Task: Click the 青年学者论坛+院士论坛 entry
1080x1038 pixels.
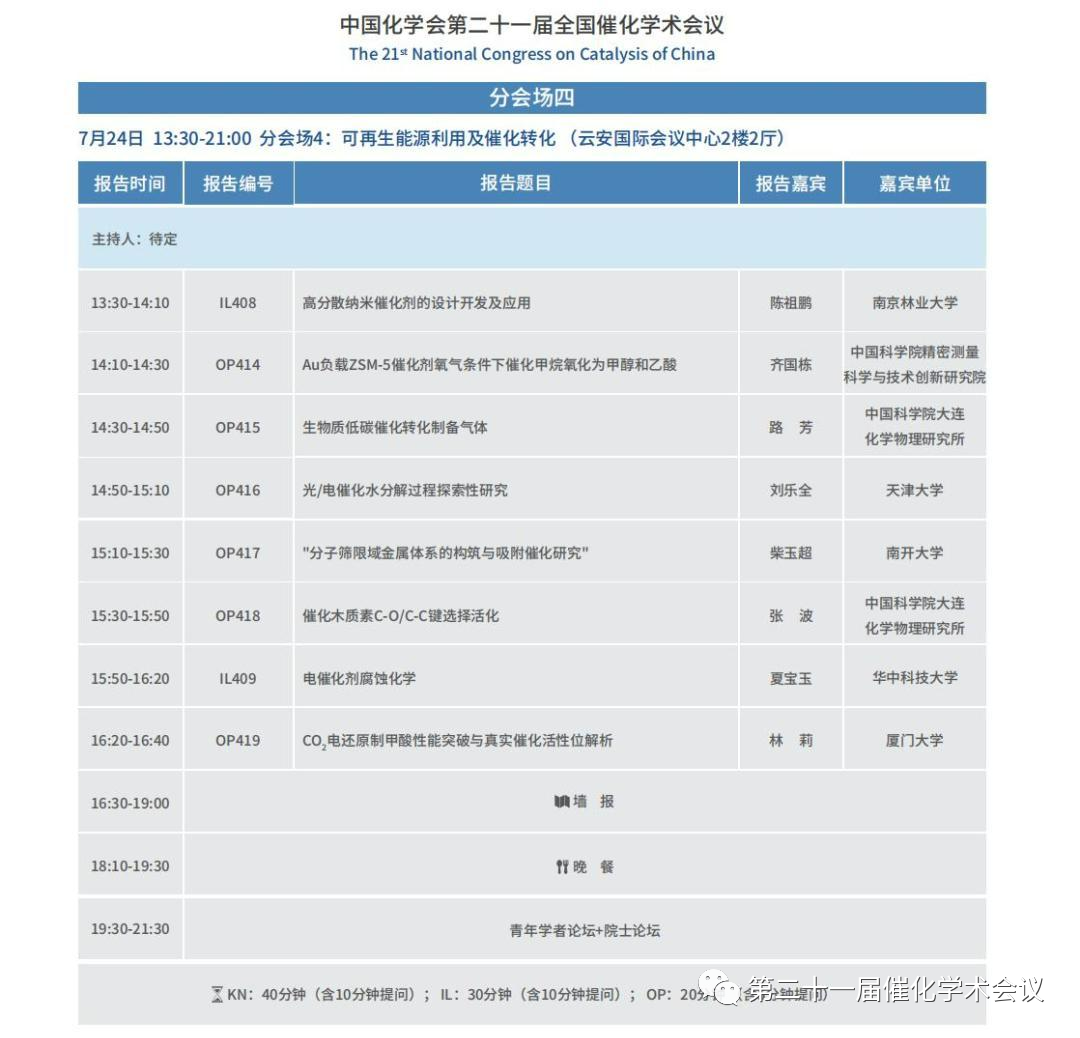Action: pos(585,931)
